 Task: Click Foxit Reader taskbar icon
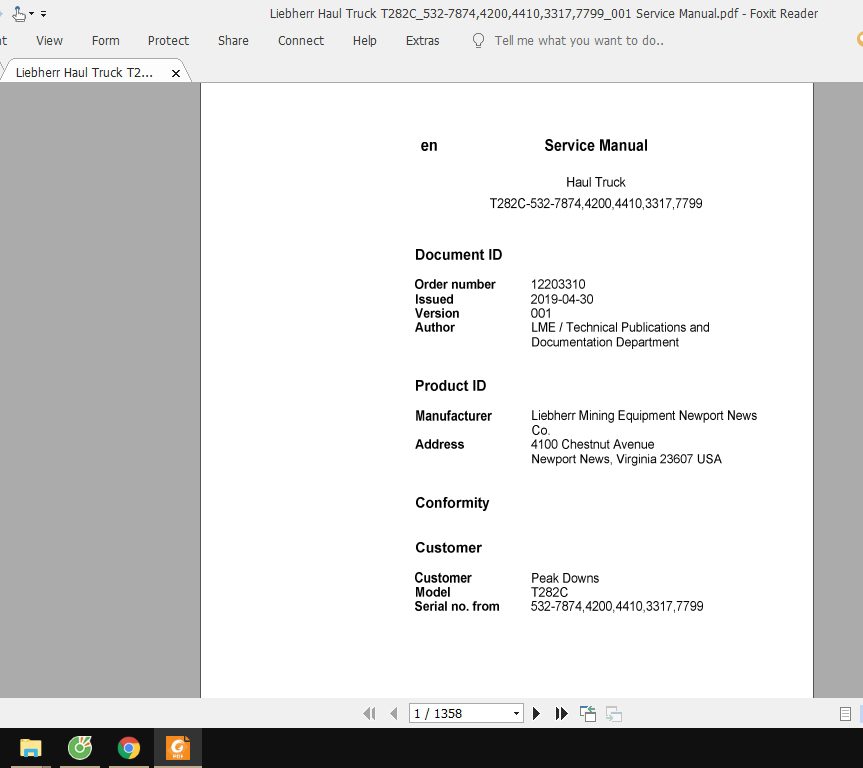(x=178, y=748)
